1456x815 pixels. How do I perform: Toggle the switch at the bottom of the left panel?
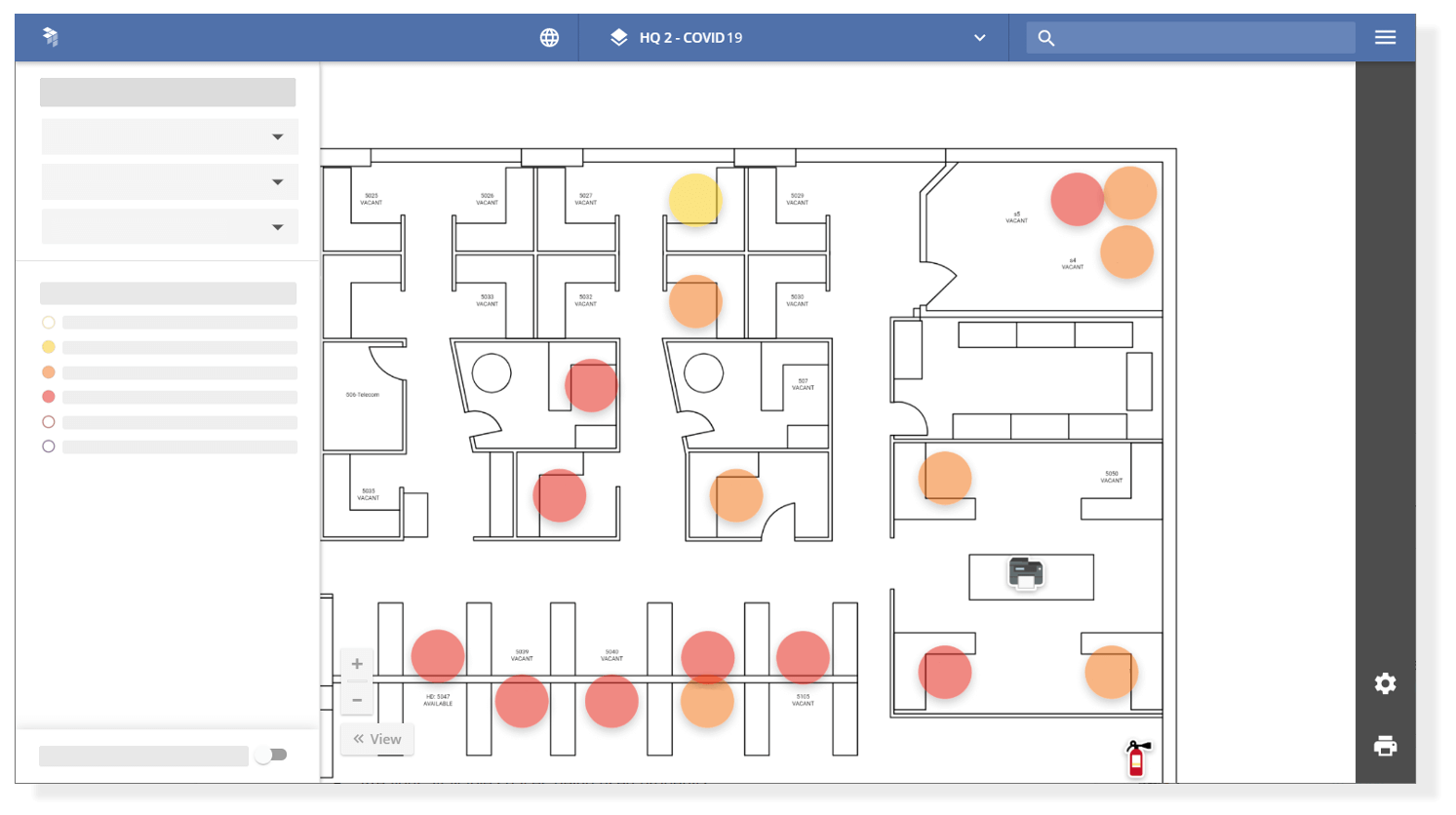[x=271, y=755]
